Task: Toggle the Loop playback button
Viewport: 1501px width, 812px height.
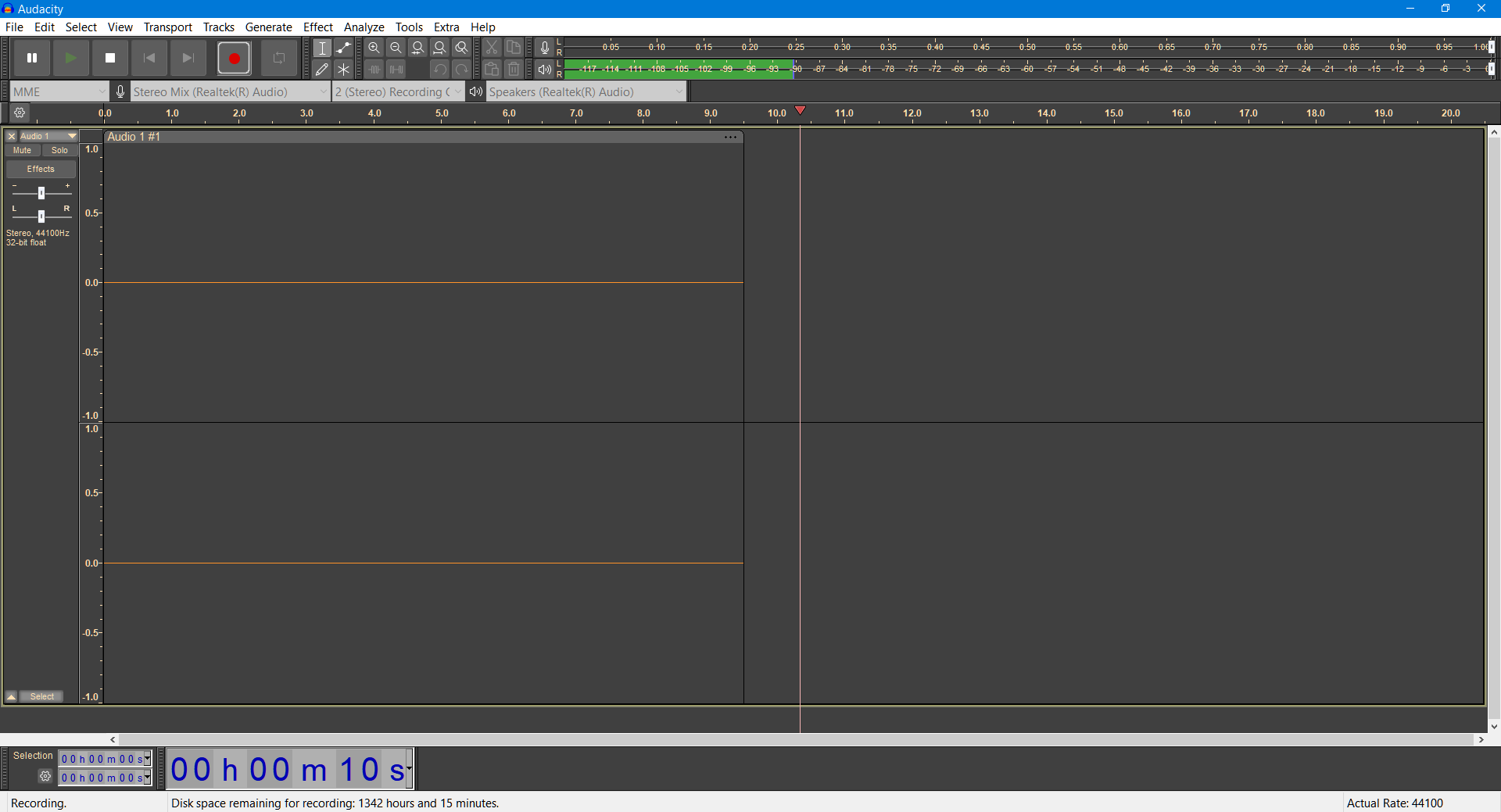Action: click(x=279, y=58)
